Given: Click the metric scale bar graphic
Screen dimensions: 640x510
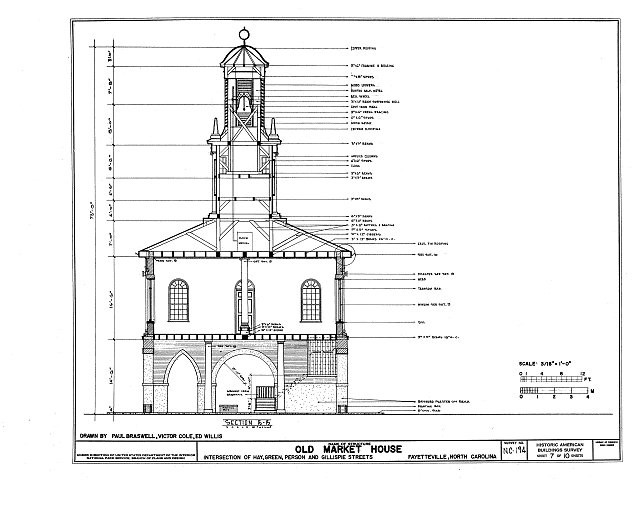Looking at the screenshot, I should (554, 391).
